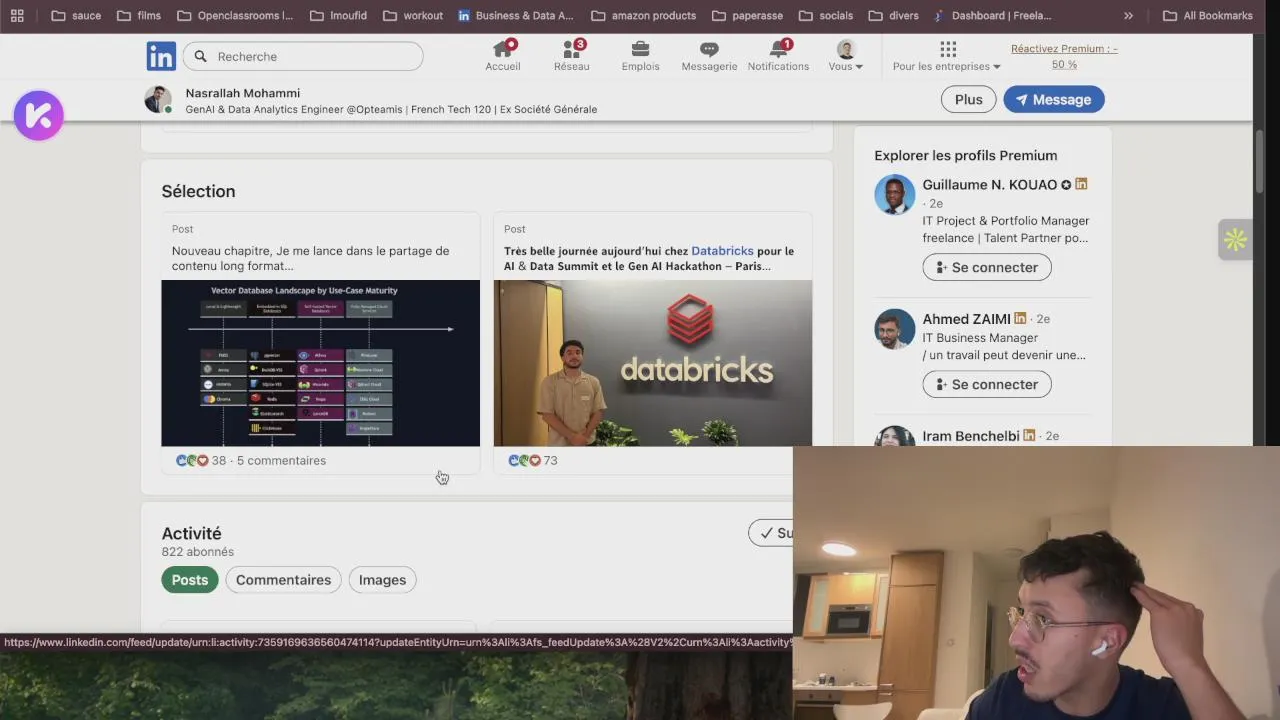Click the Plus button in profile header

(968, 99)
